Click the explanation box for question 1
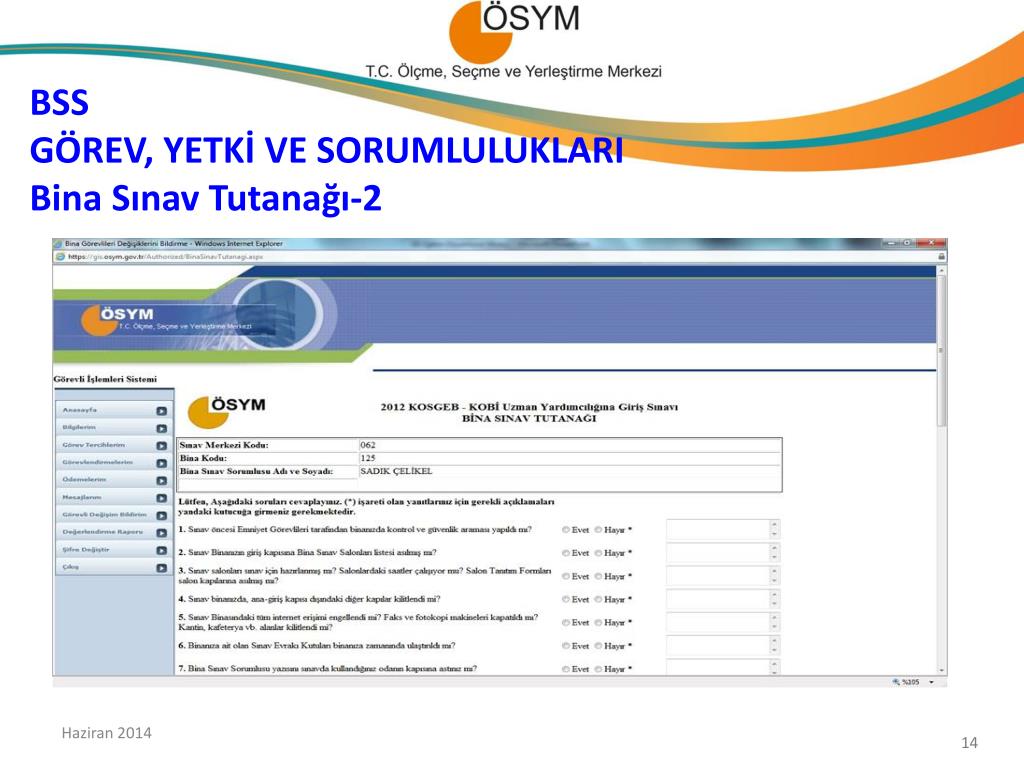 (x=723, y=530)
